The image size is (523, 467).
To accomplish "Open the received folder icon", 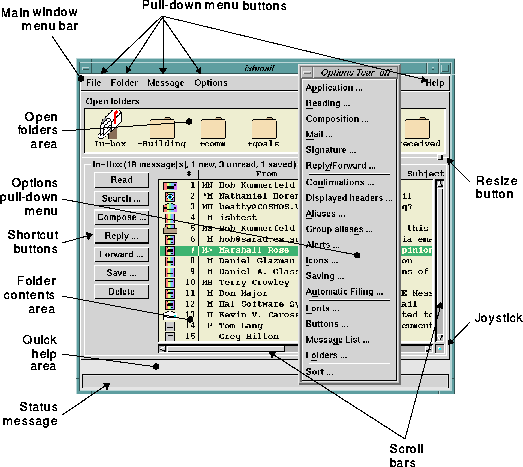I will pyautogui.click(x=417, y=128).
